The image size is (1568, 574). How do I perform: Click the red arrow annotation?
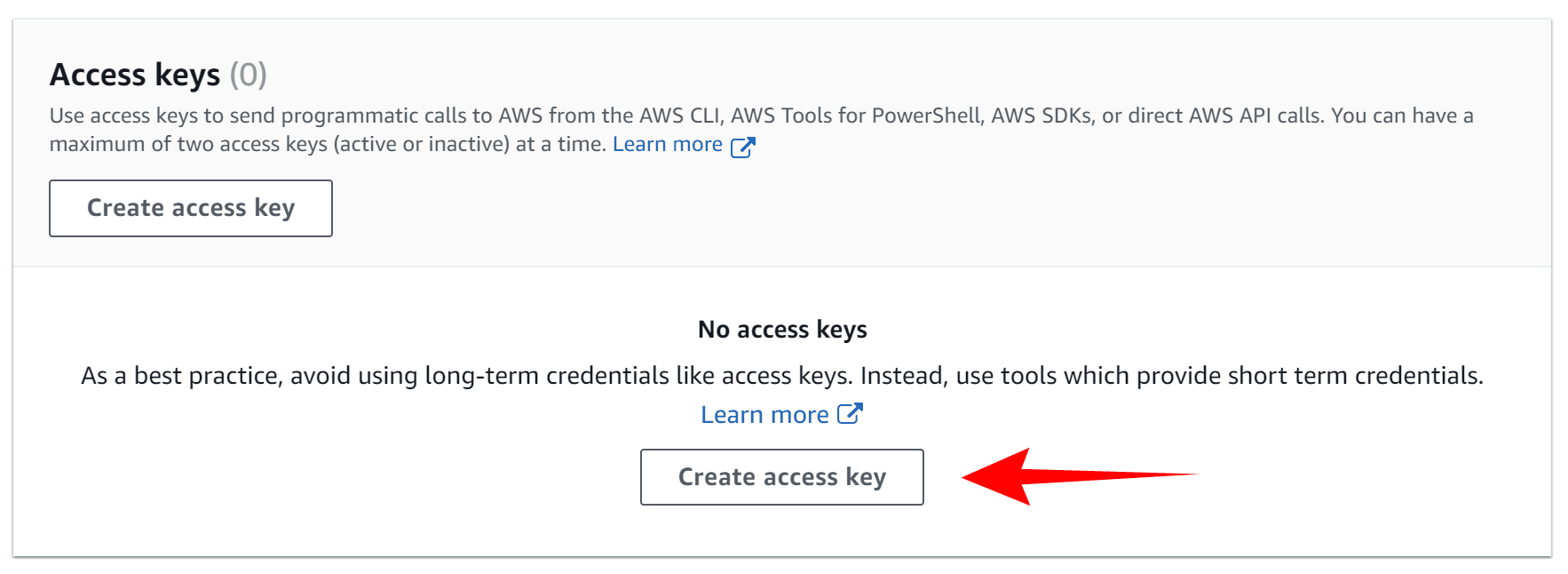pyautogui.click(x=1081, y=477)
